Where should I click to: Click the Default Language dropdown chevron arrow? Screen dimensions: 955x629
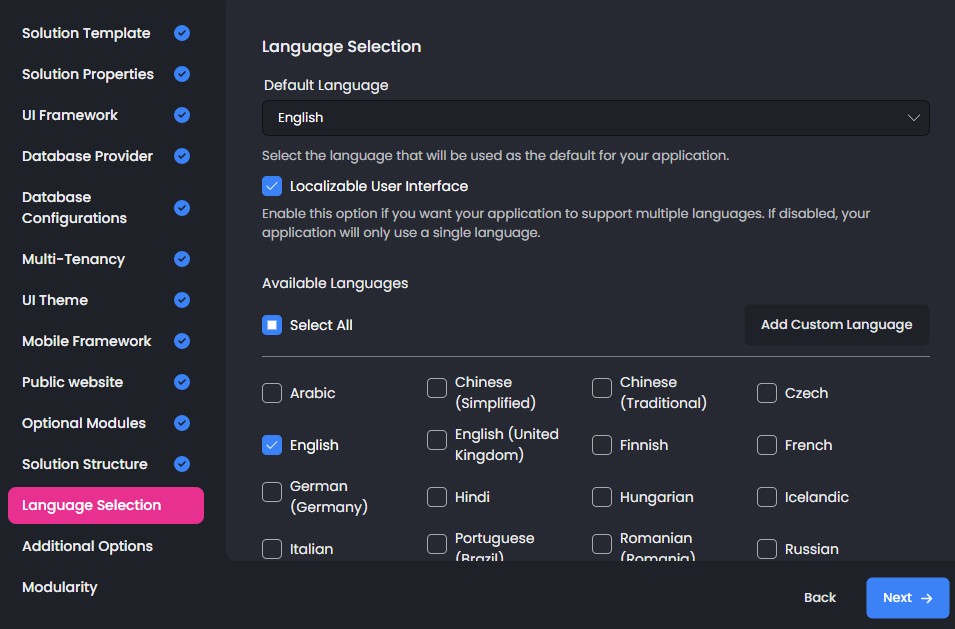pos(913,118)
